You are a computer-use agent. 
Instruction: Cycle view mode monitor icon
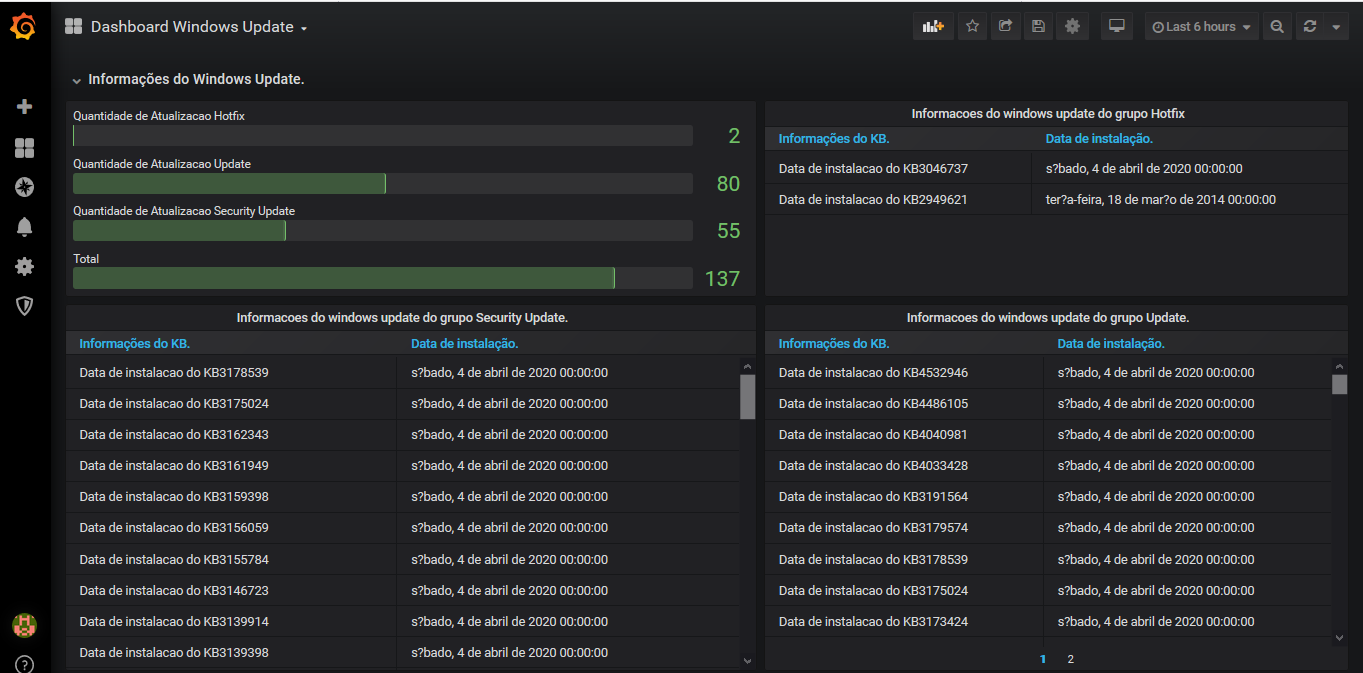click(x=1117, y=27)
